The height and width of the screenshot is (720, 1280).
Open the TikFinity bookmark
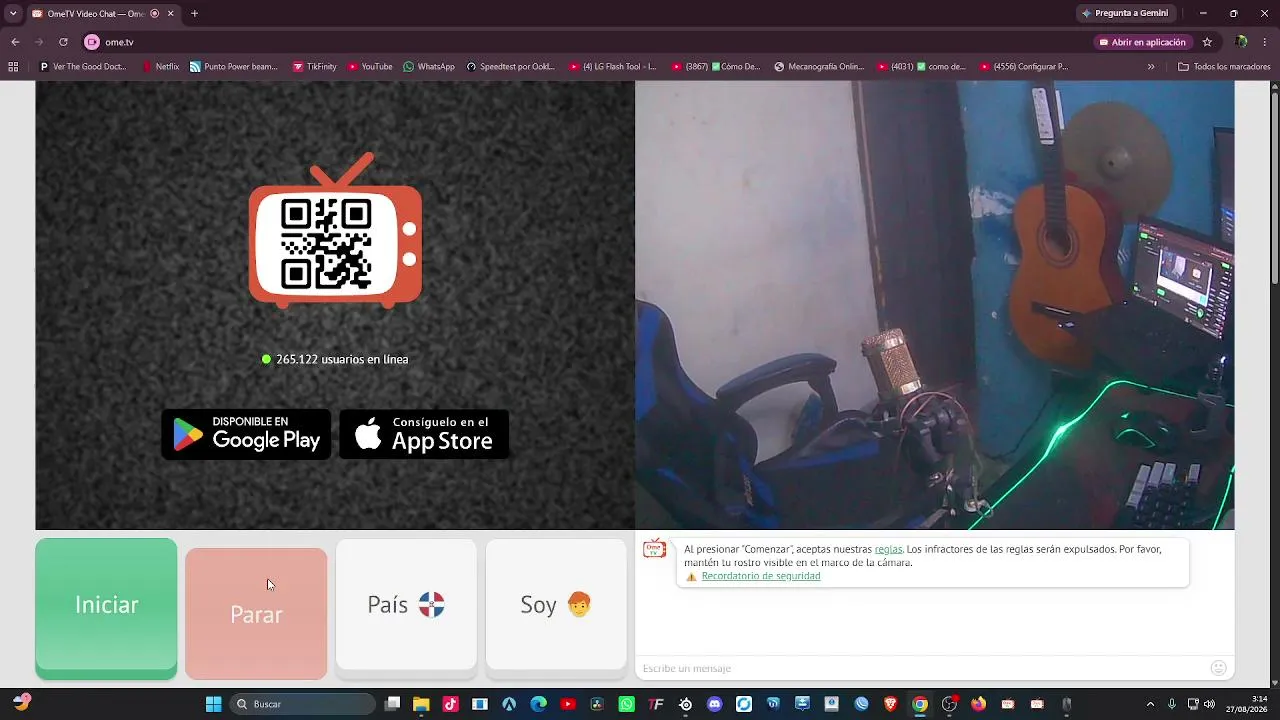(x=315, y=67)
